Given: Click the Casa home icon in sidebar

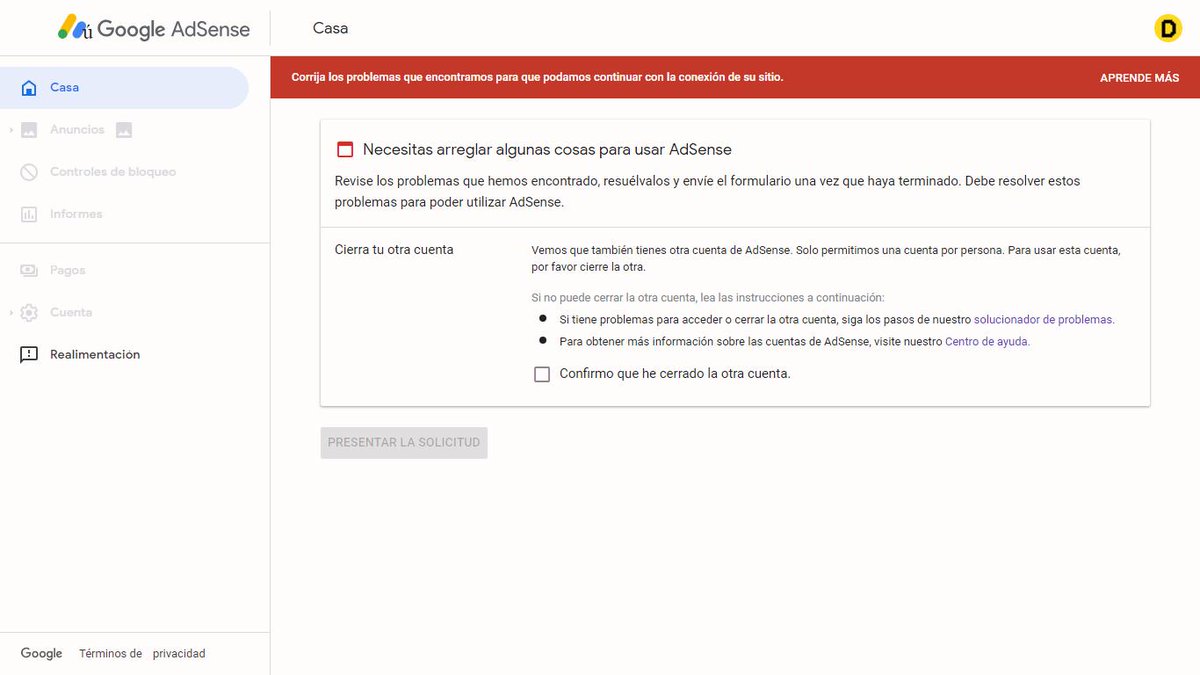Looking at the screenshot, I should (x=29, y=87).
